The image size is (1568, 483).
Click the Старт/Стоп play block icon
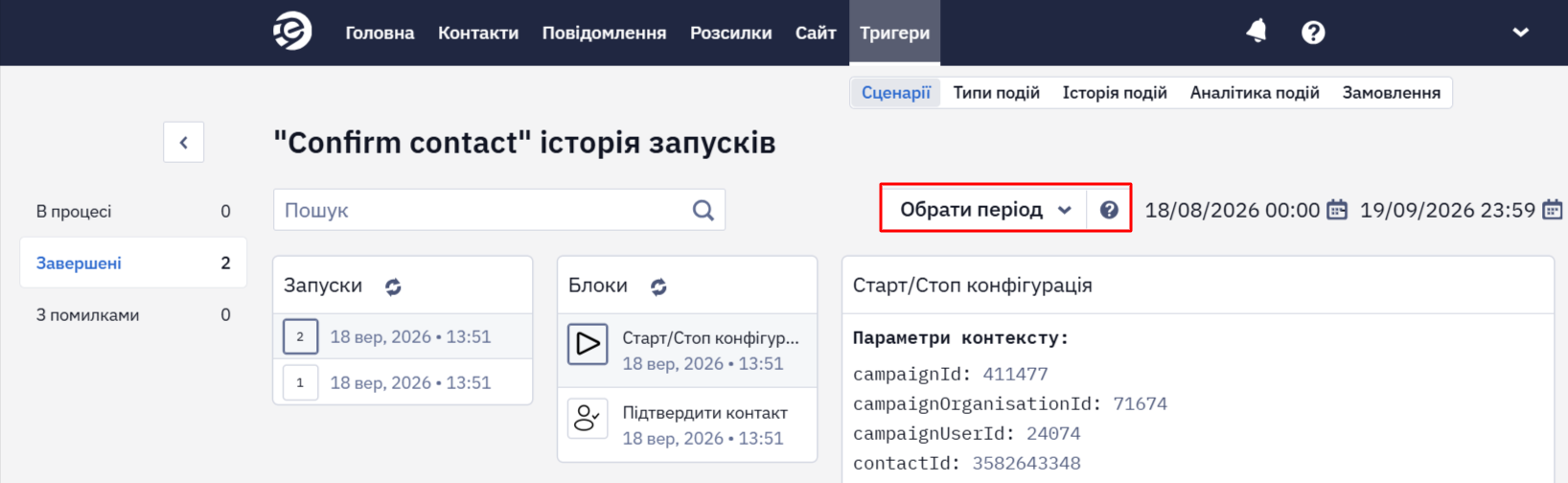(x=588, y=344)
